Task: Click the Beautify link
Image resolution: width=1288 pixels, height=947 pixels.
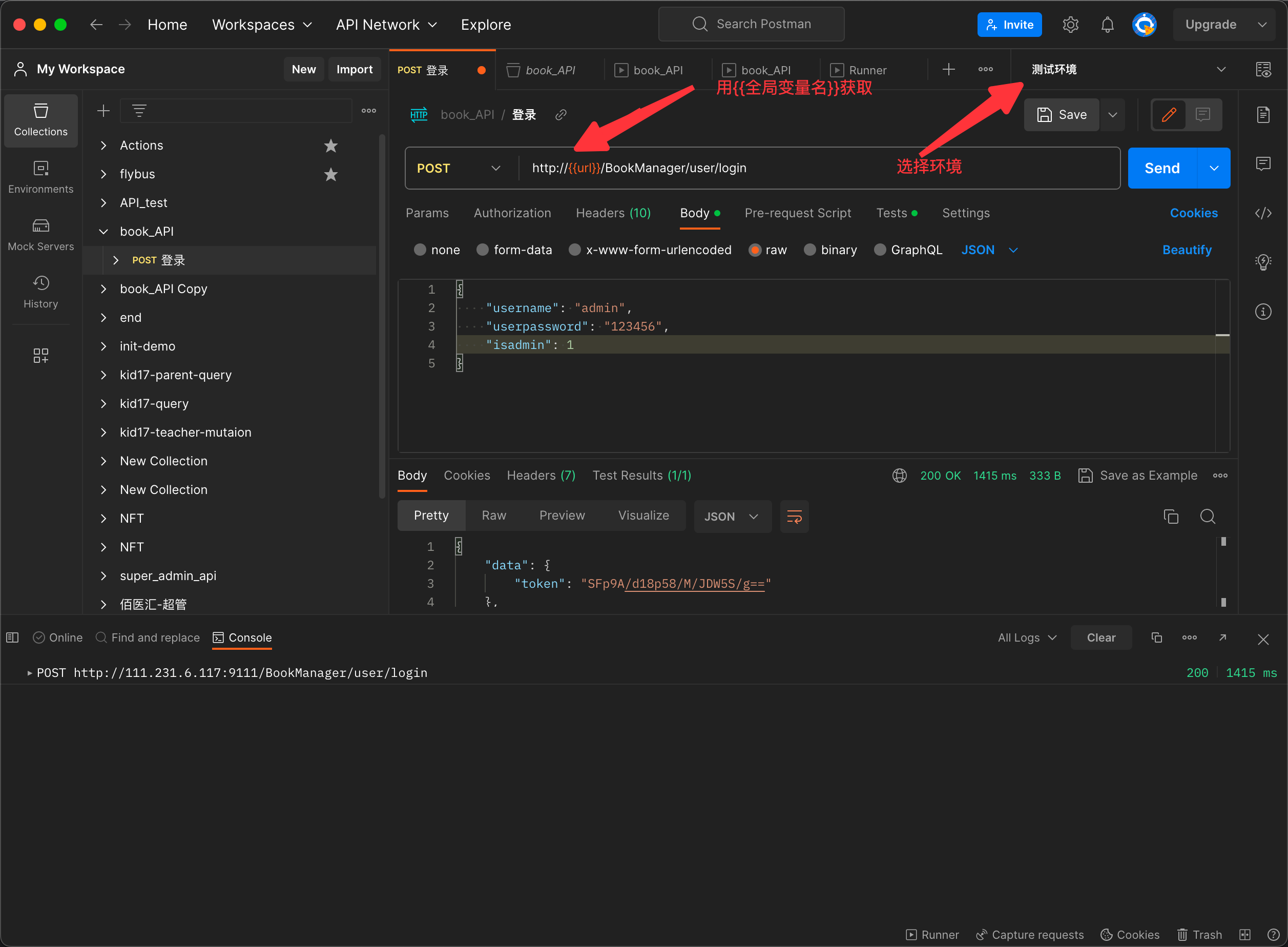Action: [x=1187, y=250]
